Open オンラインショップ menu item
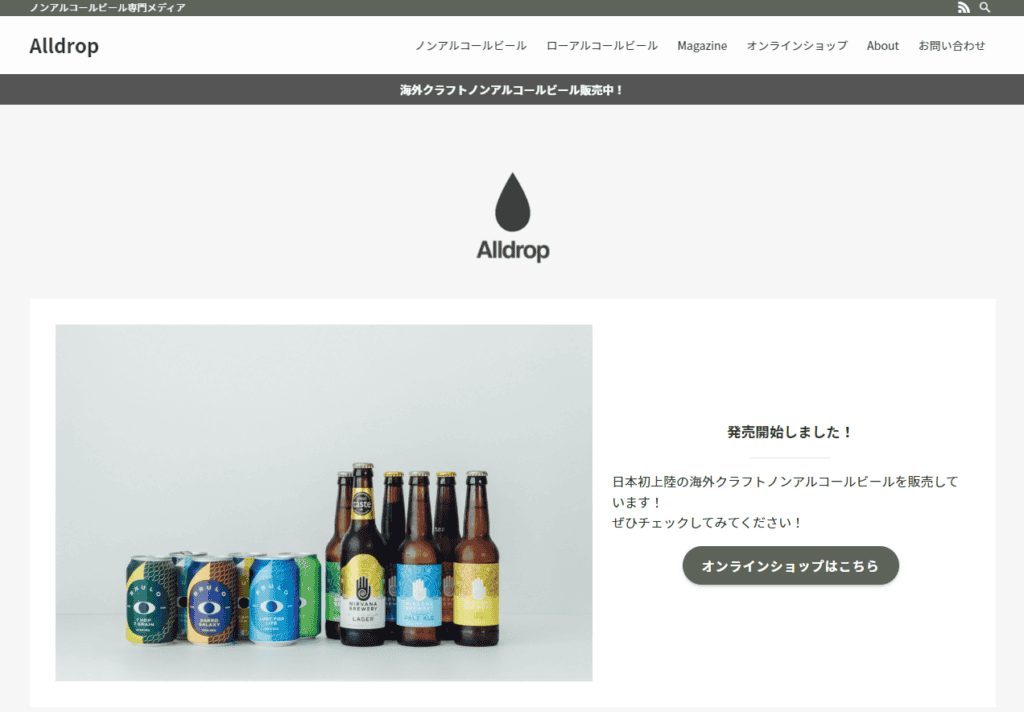The image size is (1024, 712). [x=797, y=46]
